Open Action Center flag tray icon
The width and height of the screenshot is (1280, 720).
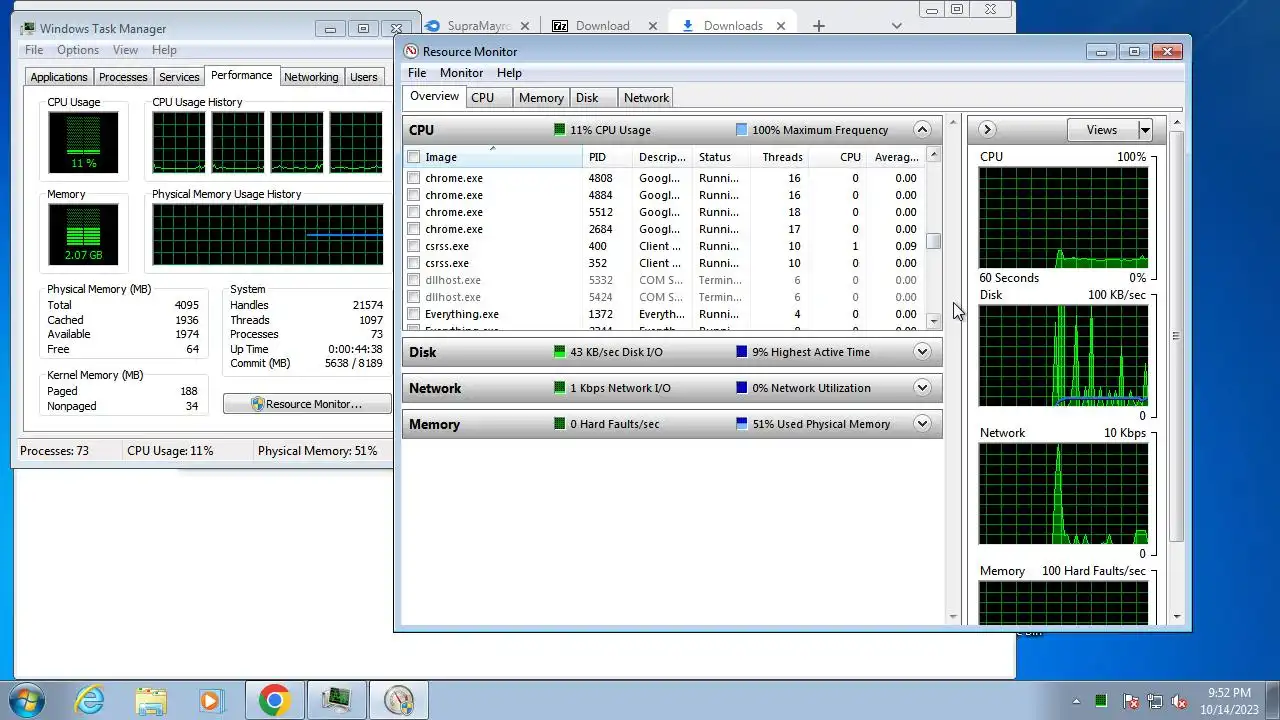tap(1131, 701)
